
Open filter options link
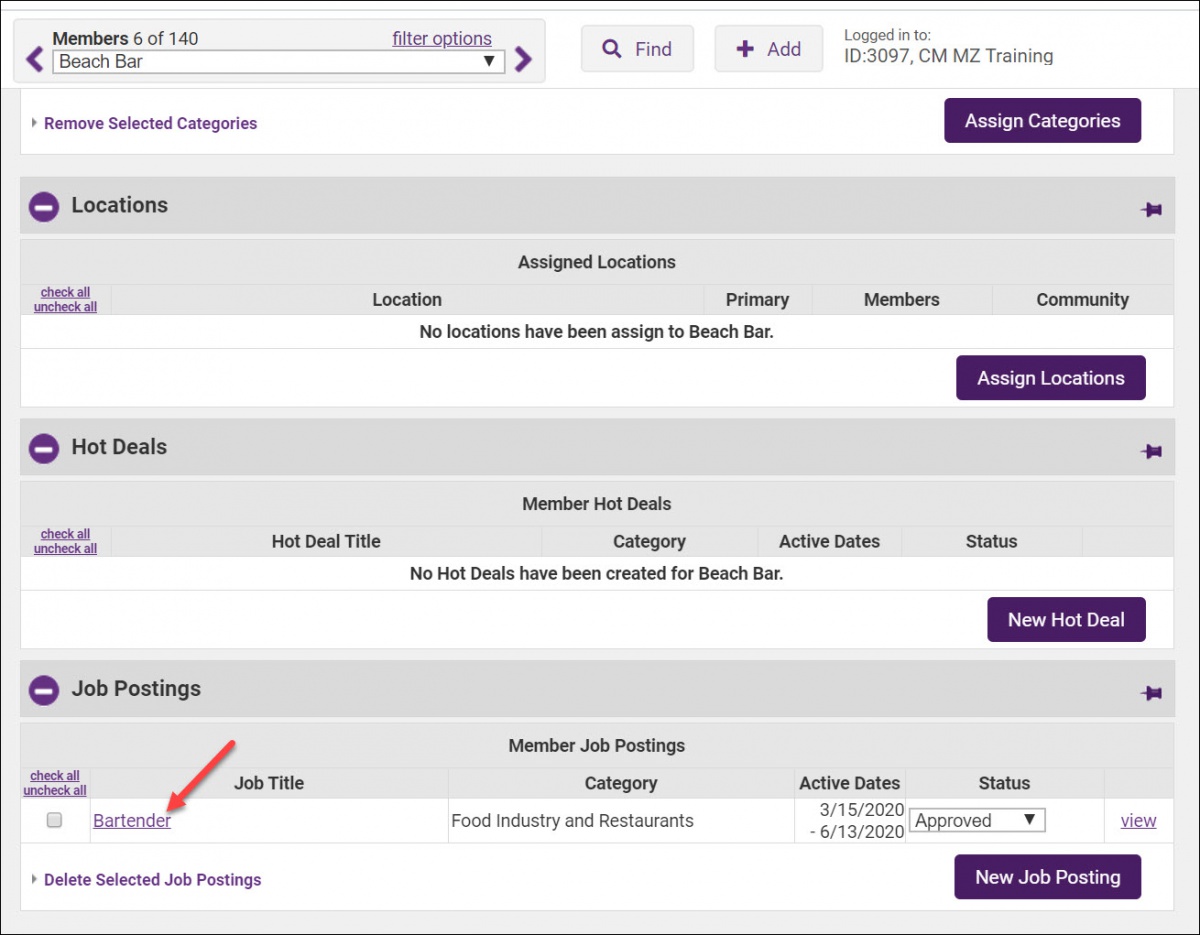[x=442, y=39]
